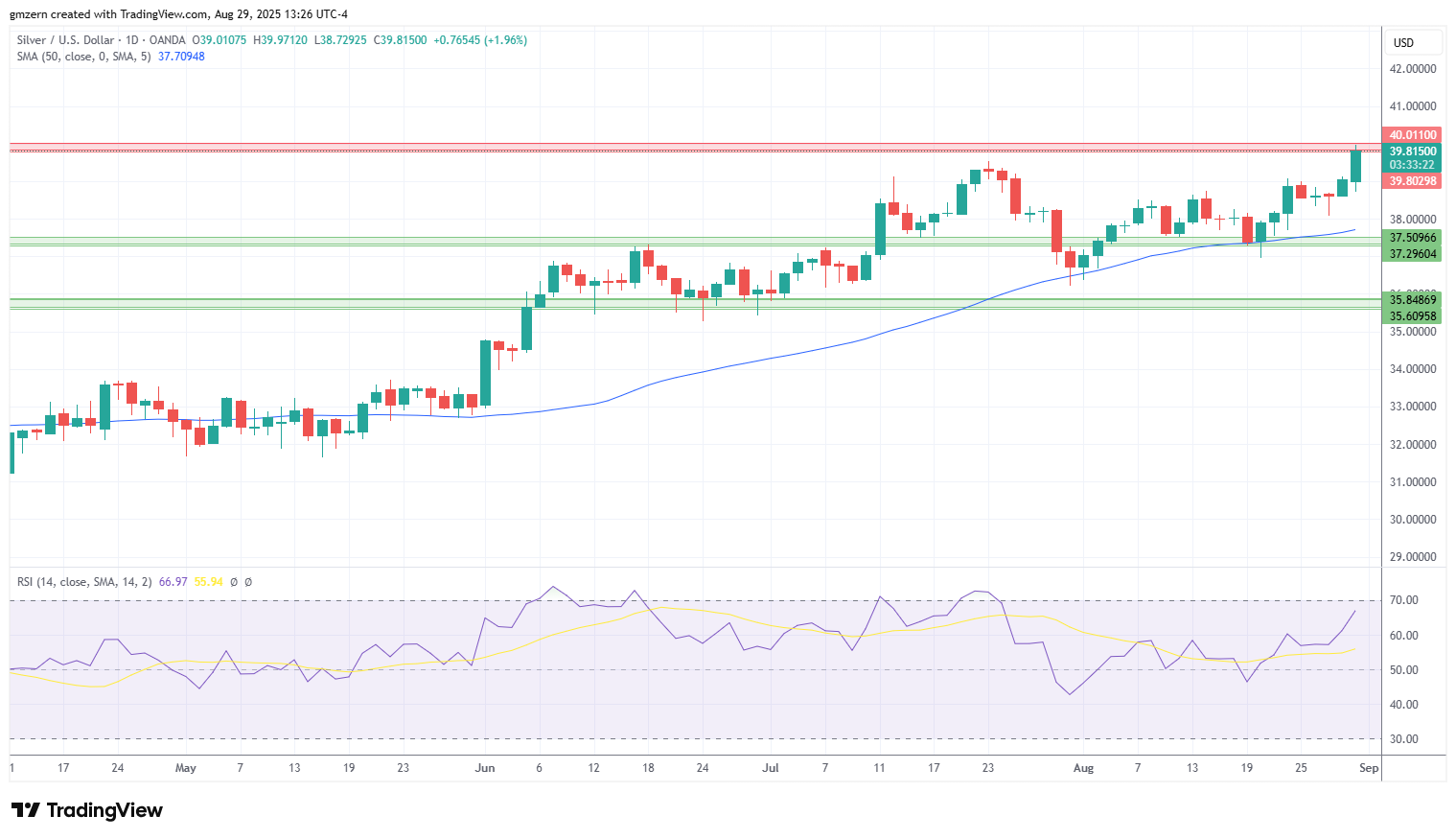Viewport: 1456px width, 839px height.
Task: Select the SMA (50, close) indicator legend
Action: pyautogui.click(x=83, y=57)
